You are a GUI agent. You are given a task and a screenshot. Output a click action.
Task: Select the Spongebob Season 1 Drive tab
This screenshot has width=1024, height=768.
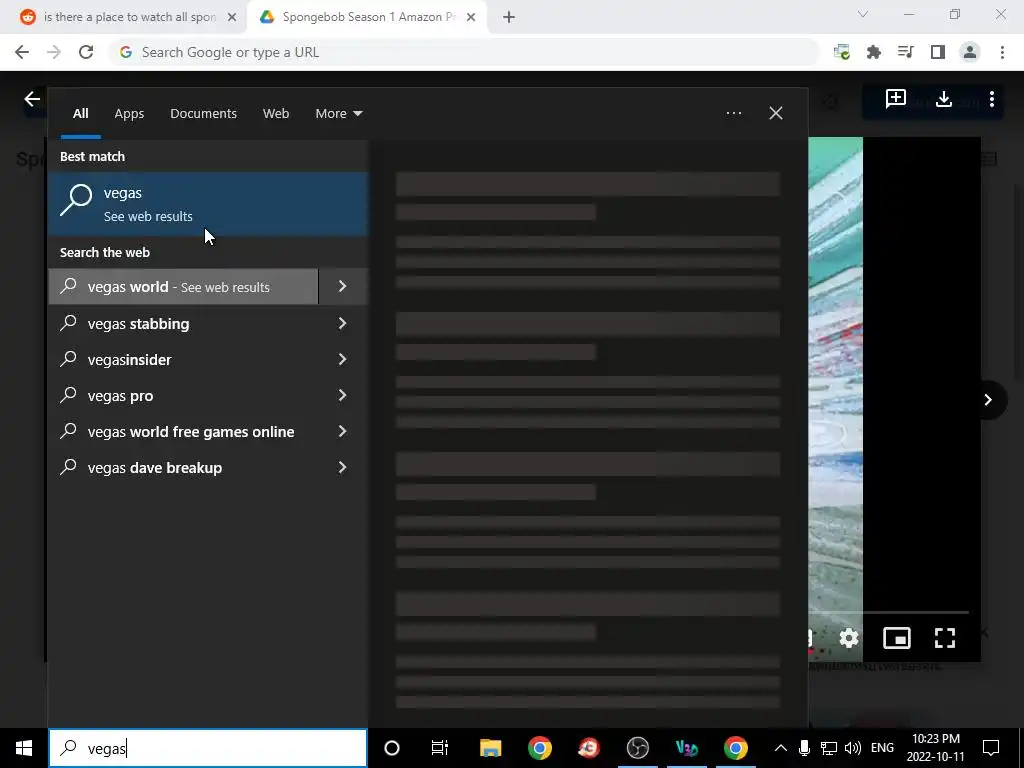pos(366,17)
